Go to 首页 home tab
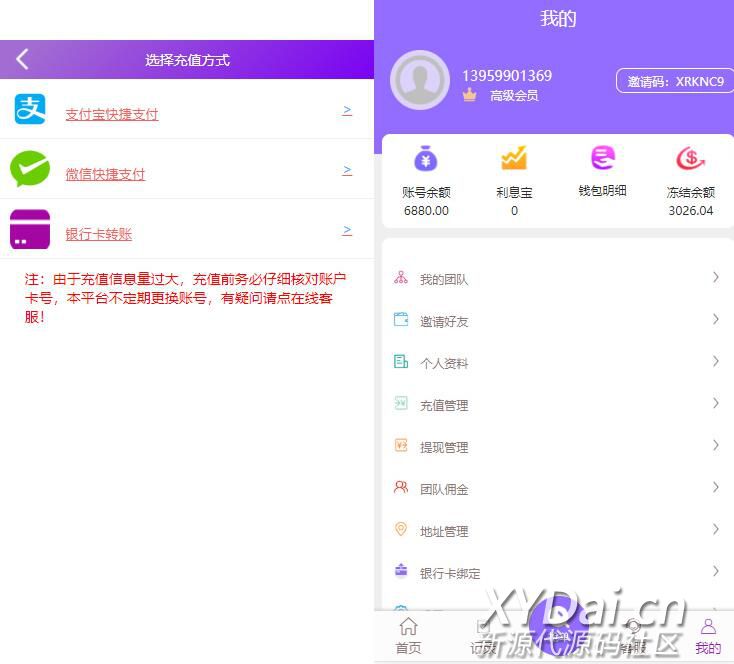 (408, 636)
